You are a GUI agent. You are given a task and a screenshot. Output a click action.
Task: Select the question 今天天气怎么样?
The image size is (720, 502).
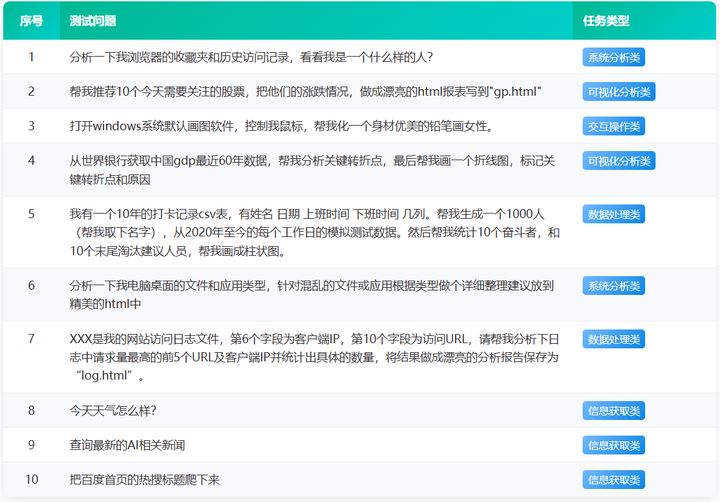[x=113, y=410]
